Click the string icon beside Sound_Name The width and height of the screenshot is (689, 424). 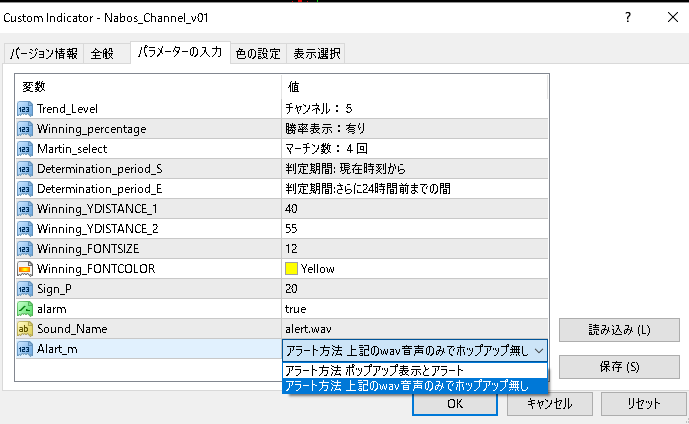[x=25, y=329]
